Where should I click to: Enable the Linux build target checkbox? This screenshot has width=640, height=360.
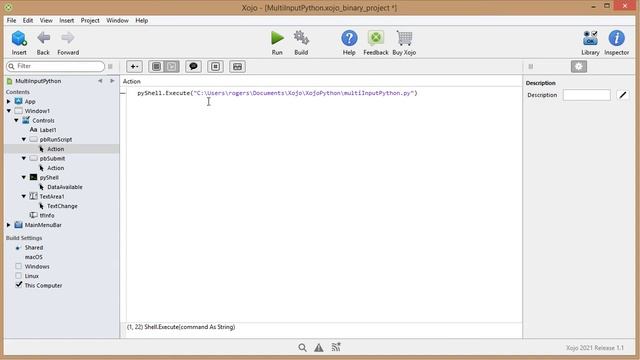click(x=18, y=276)
